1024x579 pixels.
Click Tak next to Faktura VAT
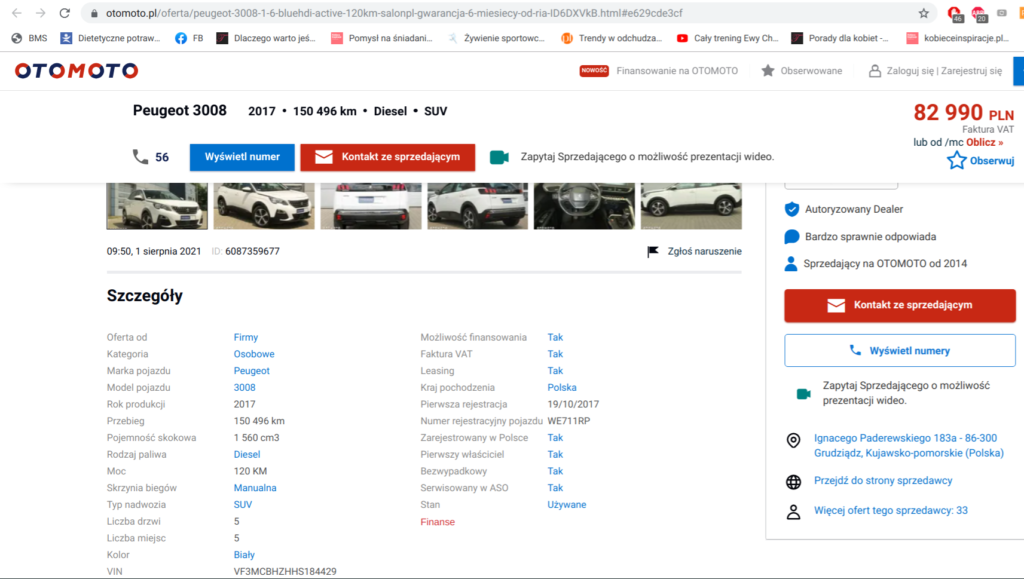point(555,354)
